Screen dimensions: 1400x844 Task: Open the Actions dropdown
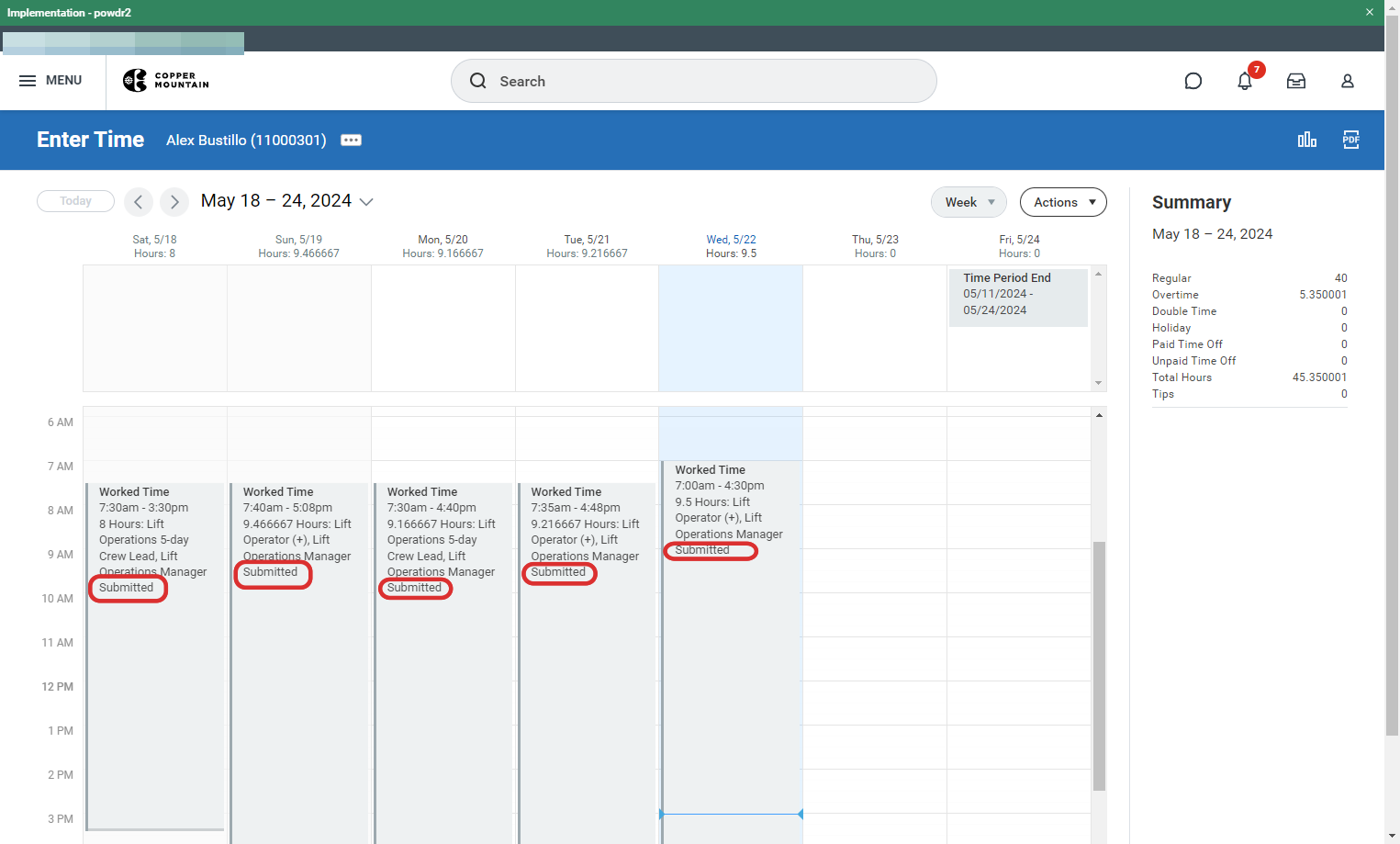click(x=1063, y=202)
